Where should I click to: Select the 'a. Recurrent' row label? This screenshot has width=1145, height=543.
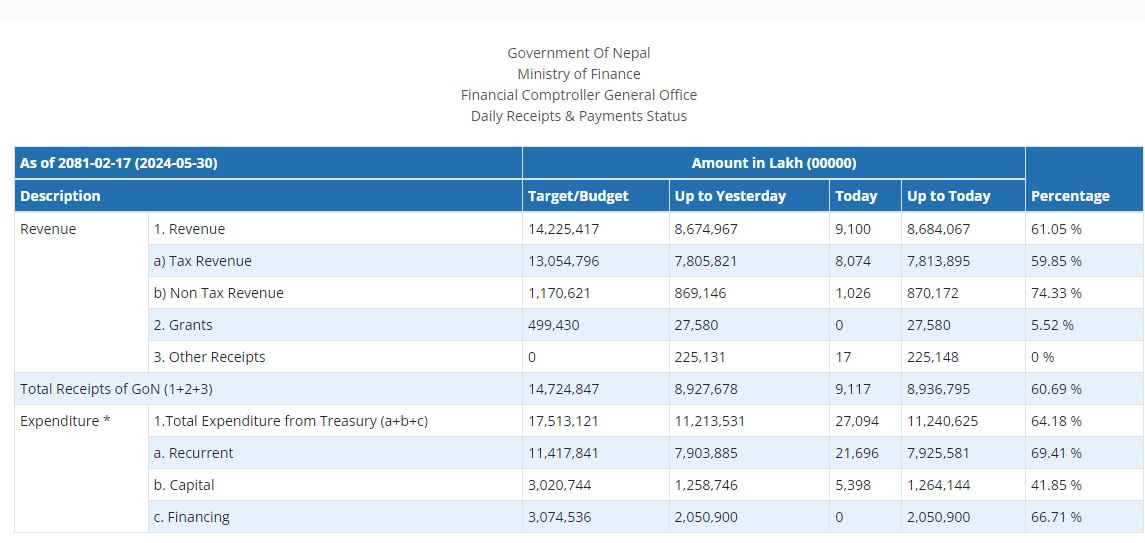pyautogui.click(x=193, y=453)
